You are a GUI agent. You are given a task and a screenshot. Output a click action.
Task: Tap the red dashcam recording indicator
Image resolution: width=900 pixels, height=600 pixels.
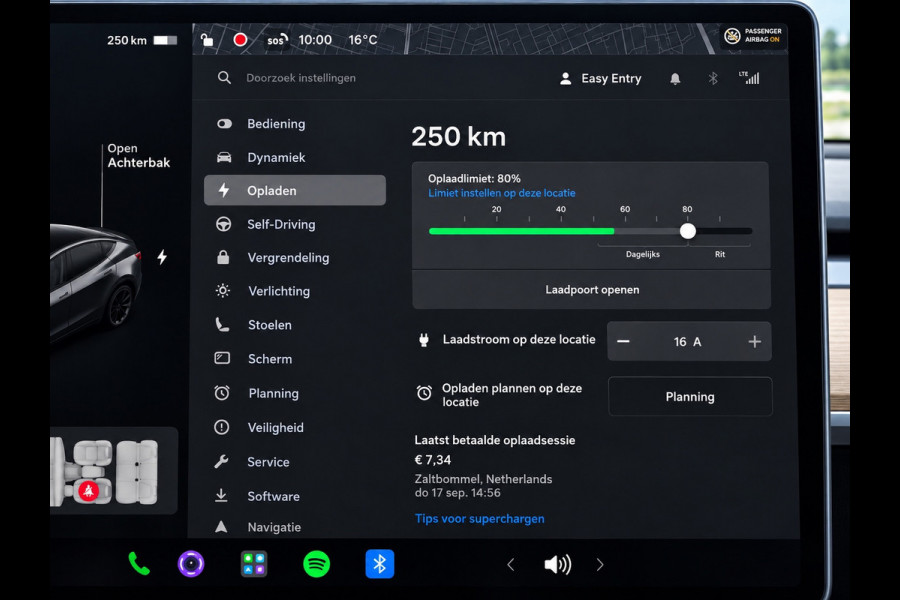pyautogui.click(x=240, y=40)
